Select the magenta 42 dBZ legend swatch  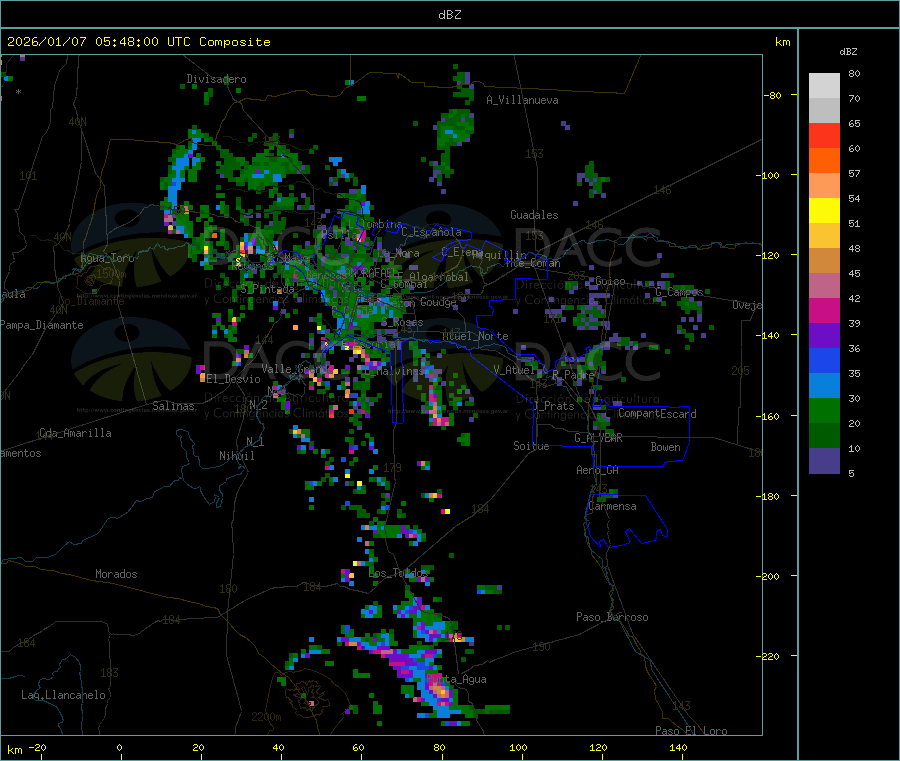824,310
